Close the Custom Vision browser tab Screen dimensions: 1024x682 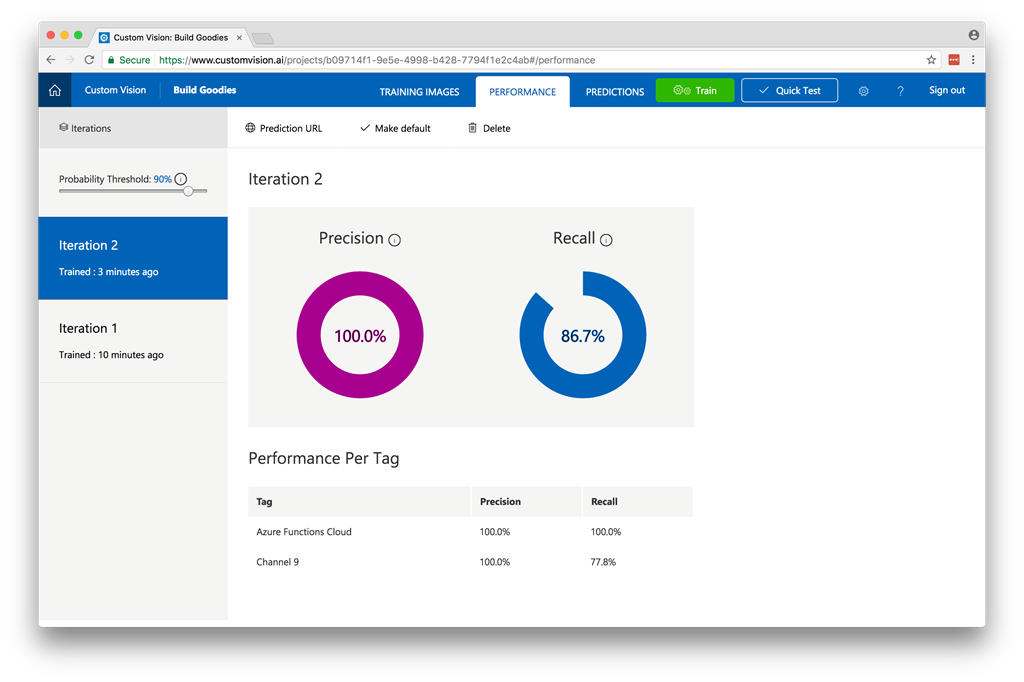pyautogui.click(x=239, y=38)
